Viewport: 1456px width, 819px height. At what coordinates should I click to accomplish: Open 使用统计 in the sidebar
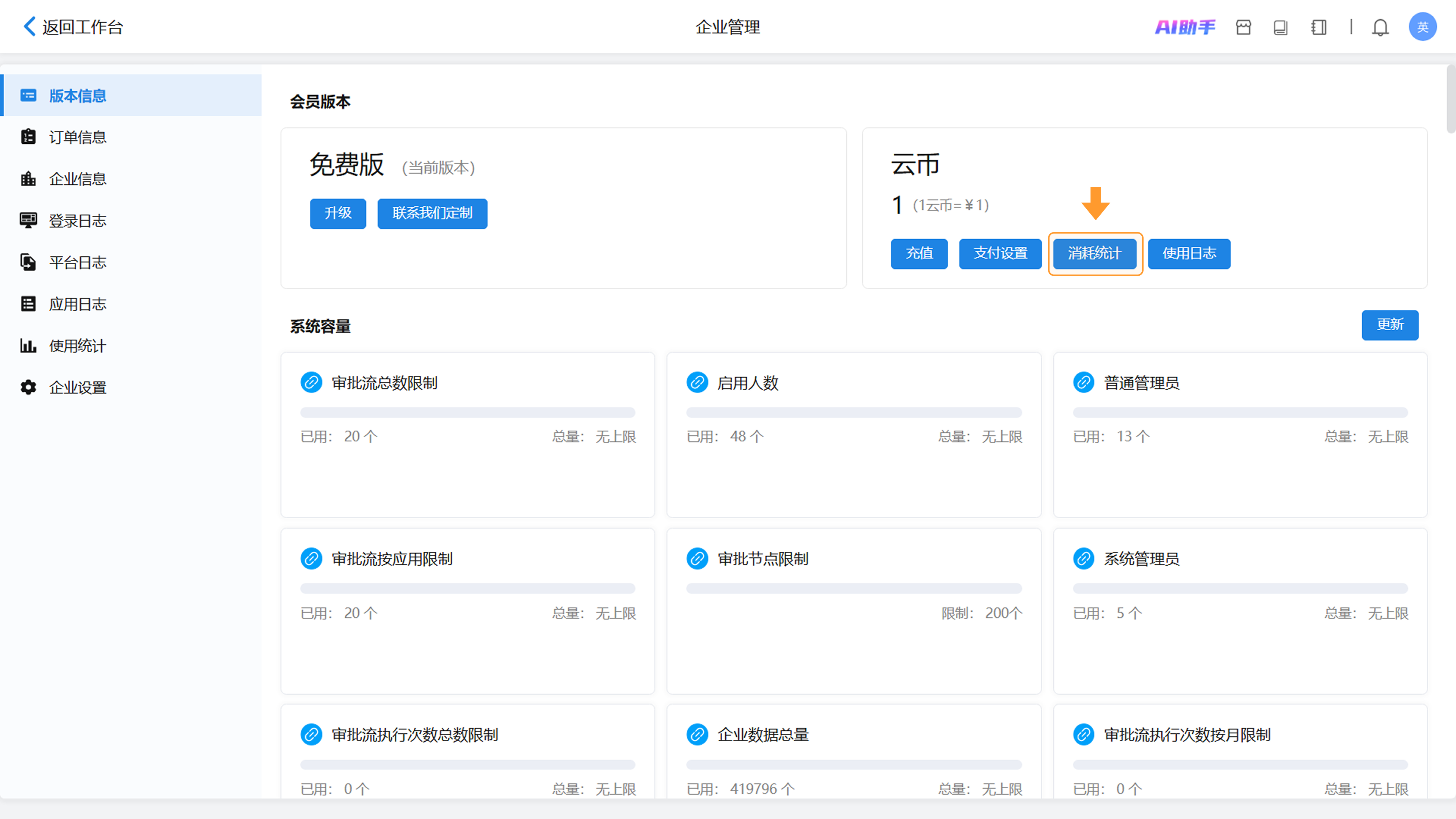coord(131,345)
